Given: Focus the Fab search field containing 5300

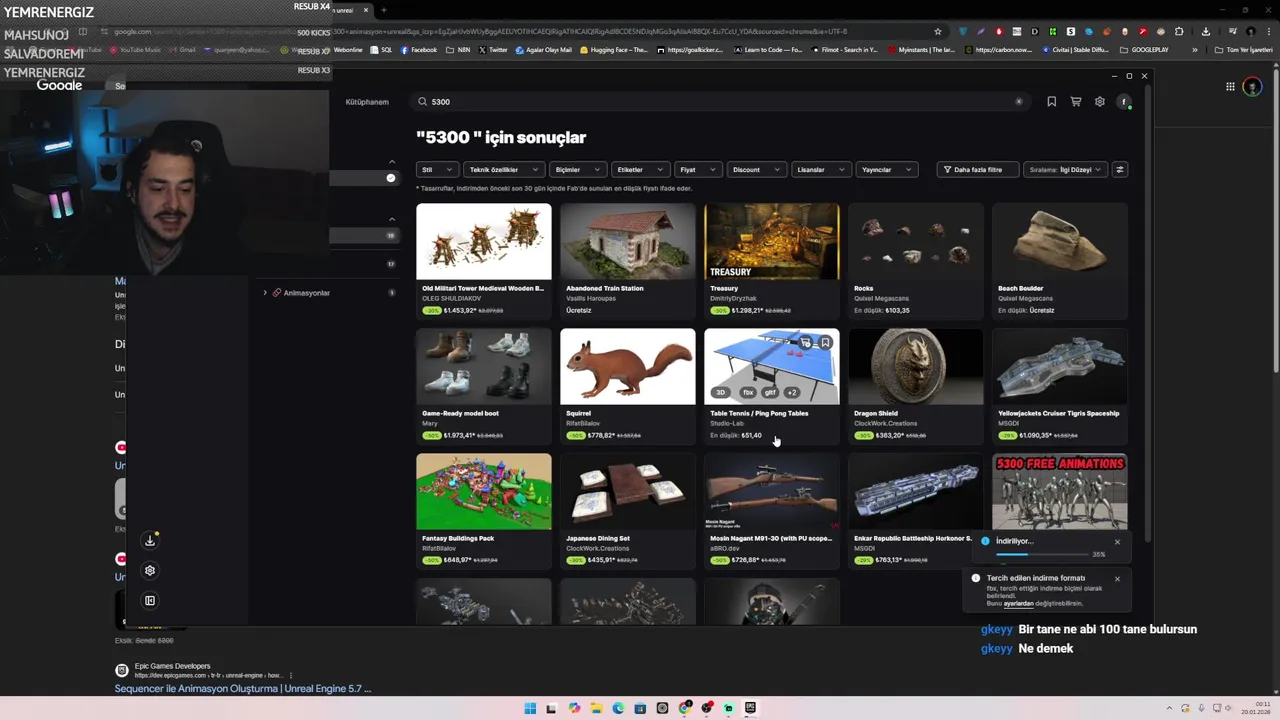Looking at the screenshot, I should 720,101.
